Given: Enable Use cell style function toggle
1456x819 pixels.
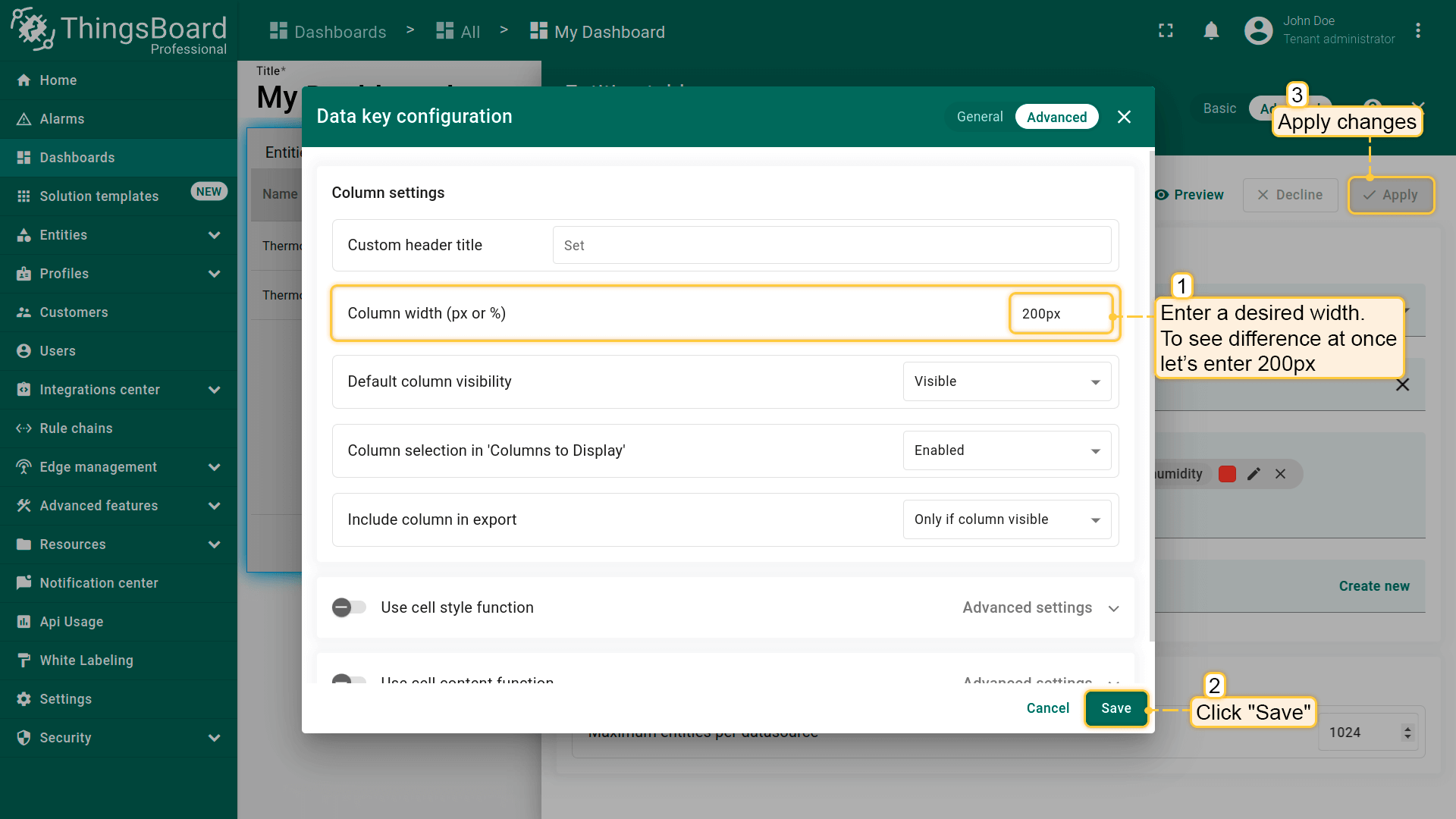Looking at the screenshot, I should click(349, 607).
